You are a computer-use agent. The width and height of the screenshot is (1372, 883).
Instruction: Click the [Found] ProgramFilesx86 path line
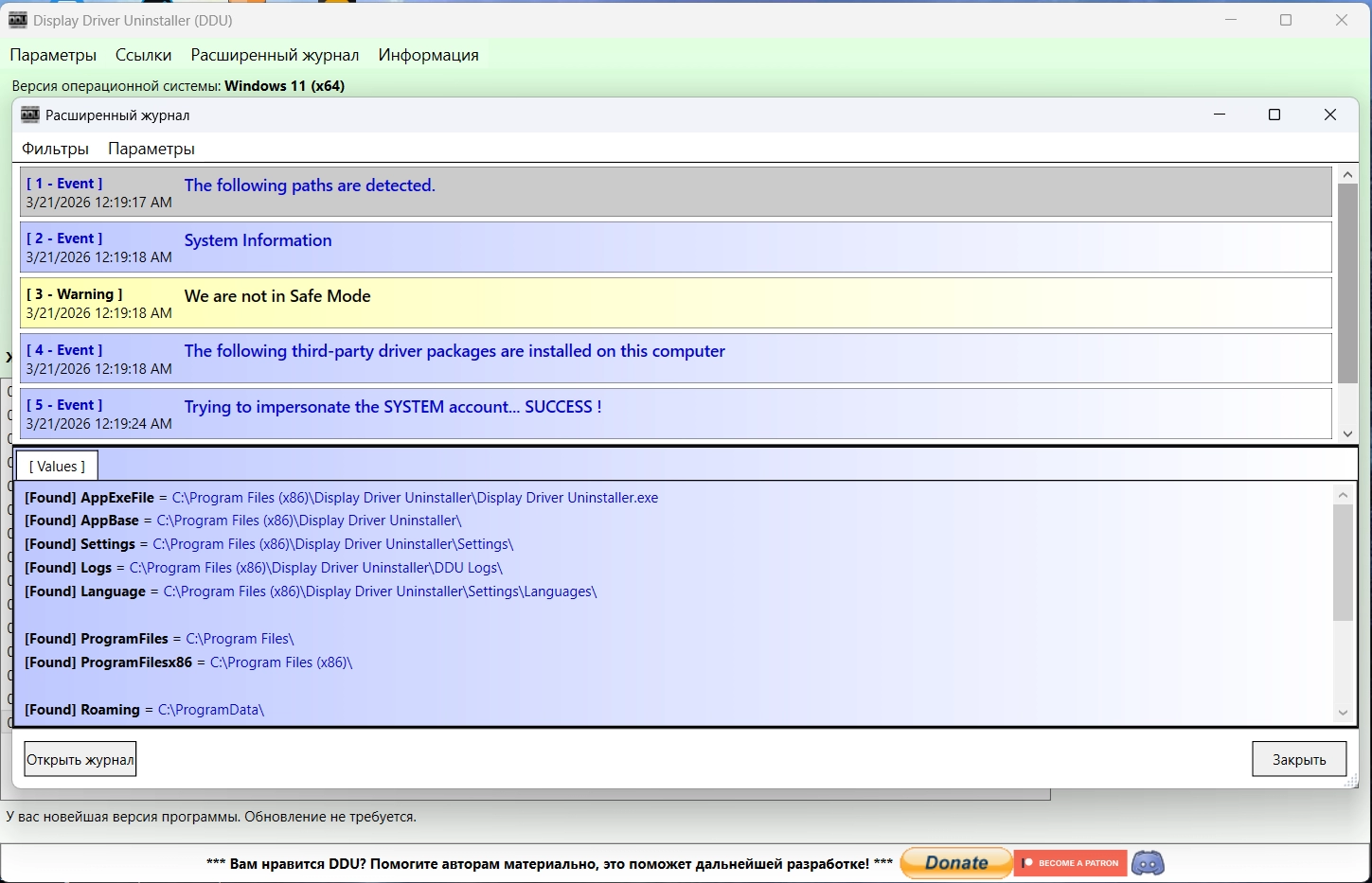click(x=188, y=662)
